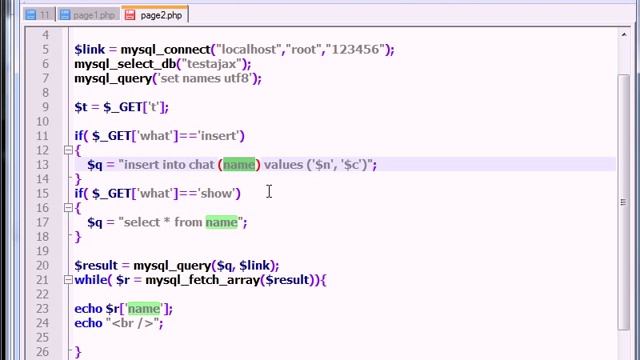Image resolution: width=640 pixels, height=360 pixels.
Task: Click the highlighted 'name' in line 13
Action: point(239,164)
